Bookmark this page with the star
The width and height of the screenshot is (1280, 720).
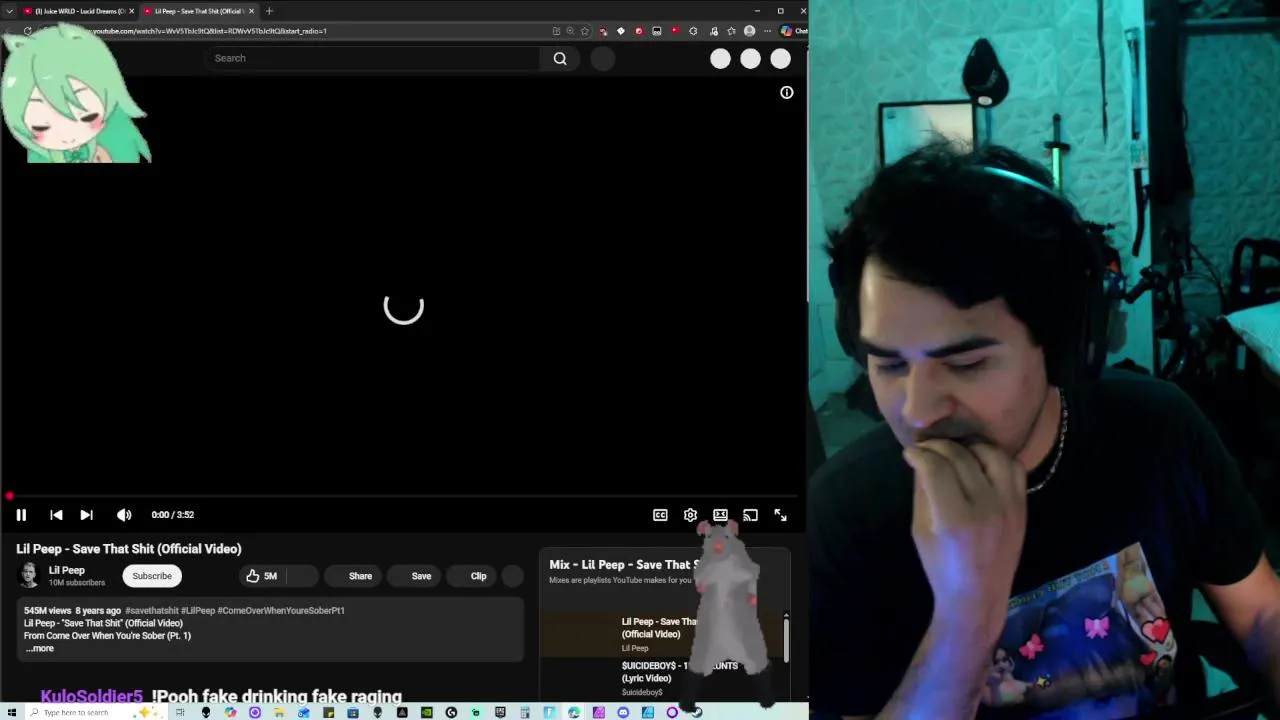[x=584, y=31]
